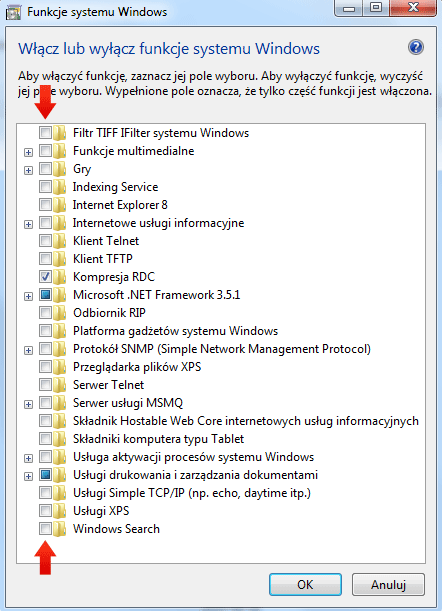Uncheck the Kompresja RDC checkbox
Screen dimensions: 442x611
coord(45,277)
